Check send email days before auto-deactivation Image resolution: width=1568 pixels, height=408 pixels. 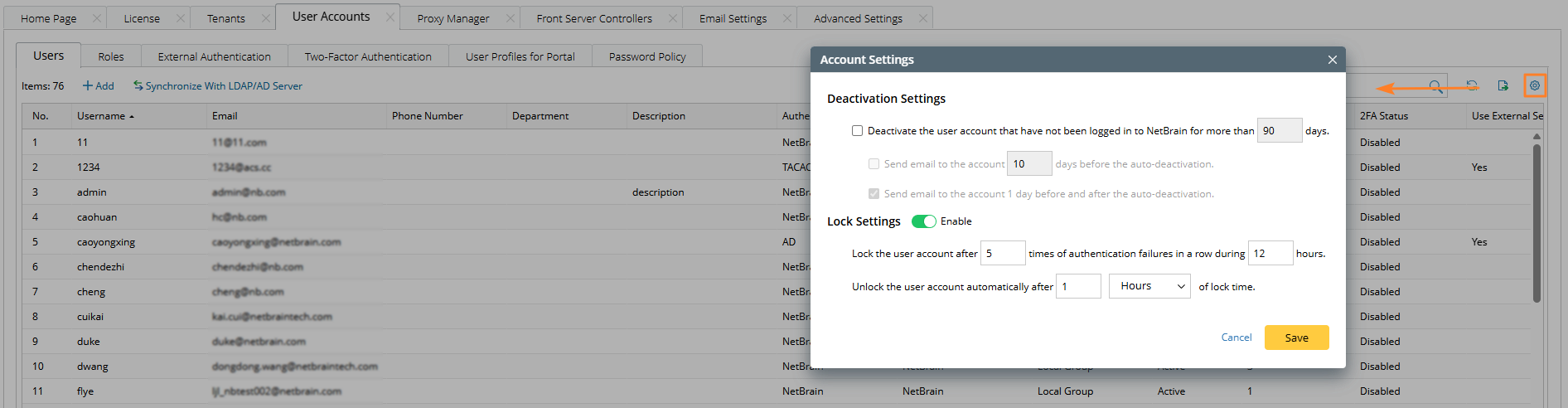(874, 164)
